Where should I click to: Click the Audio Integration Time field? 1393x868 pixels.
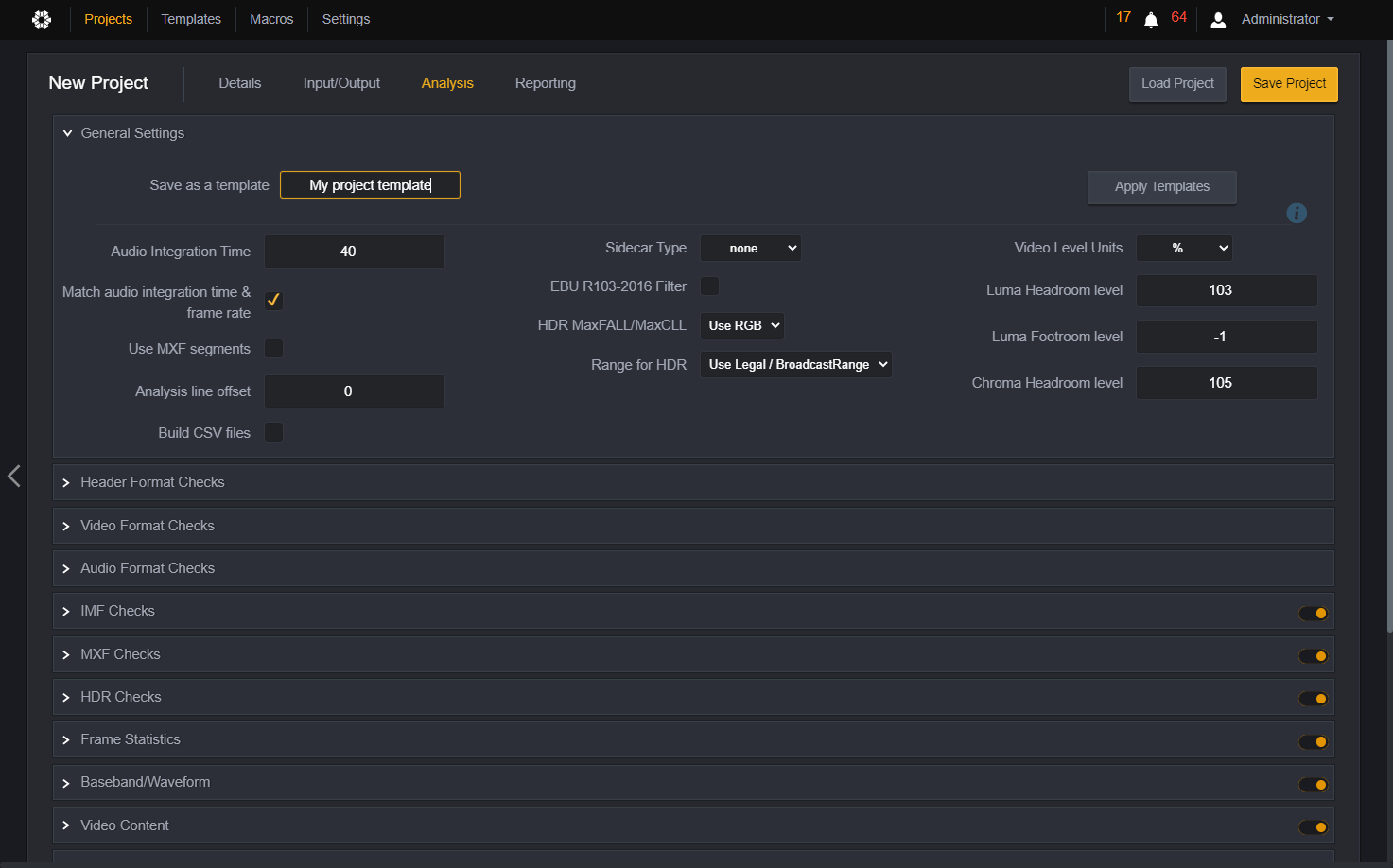(x=354, y=252)
